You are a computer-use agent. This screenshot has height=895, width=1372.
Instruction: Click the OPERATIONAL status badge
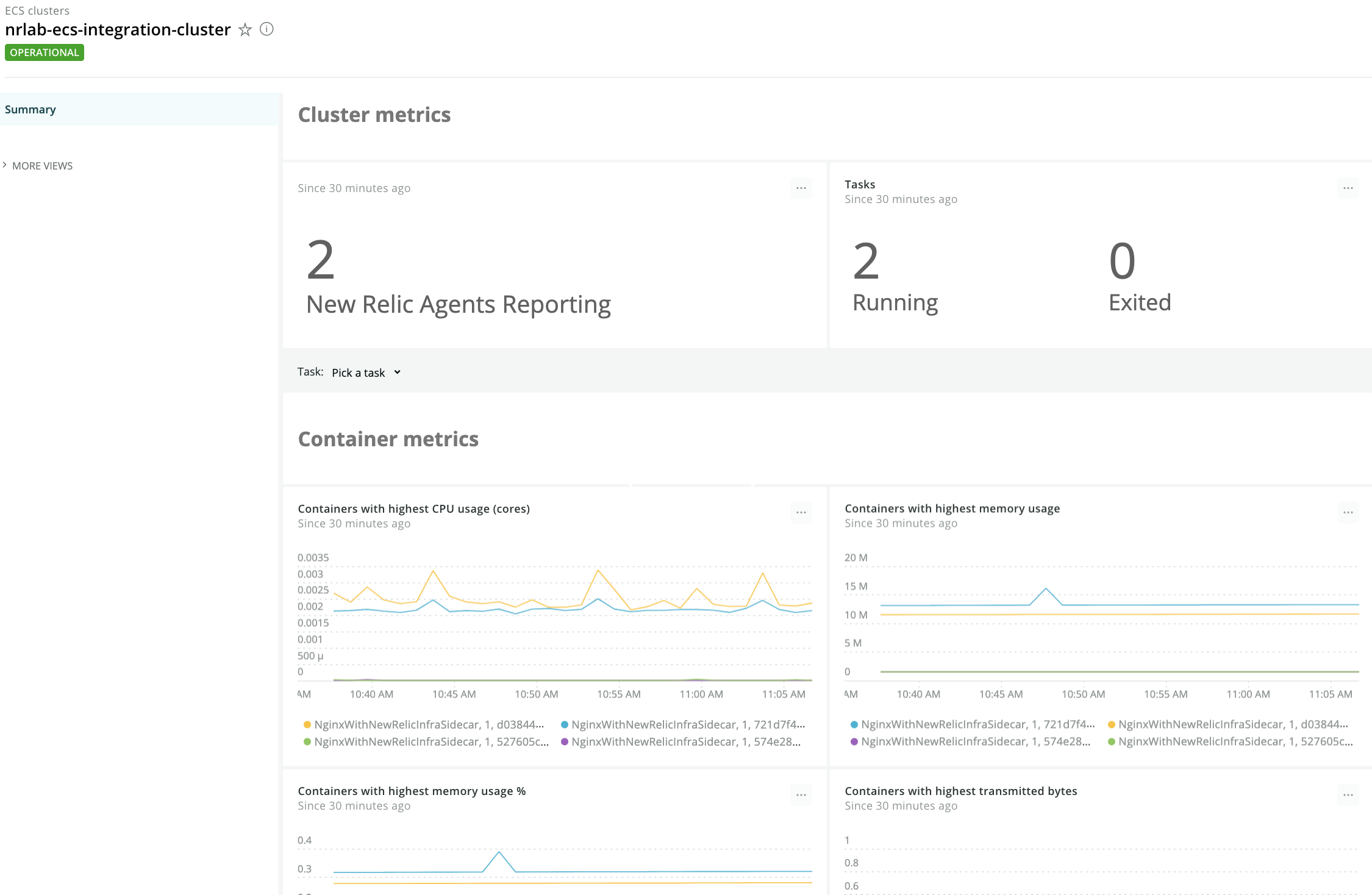click(x=45, y=52)
